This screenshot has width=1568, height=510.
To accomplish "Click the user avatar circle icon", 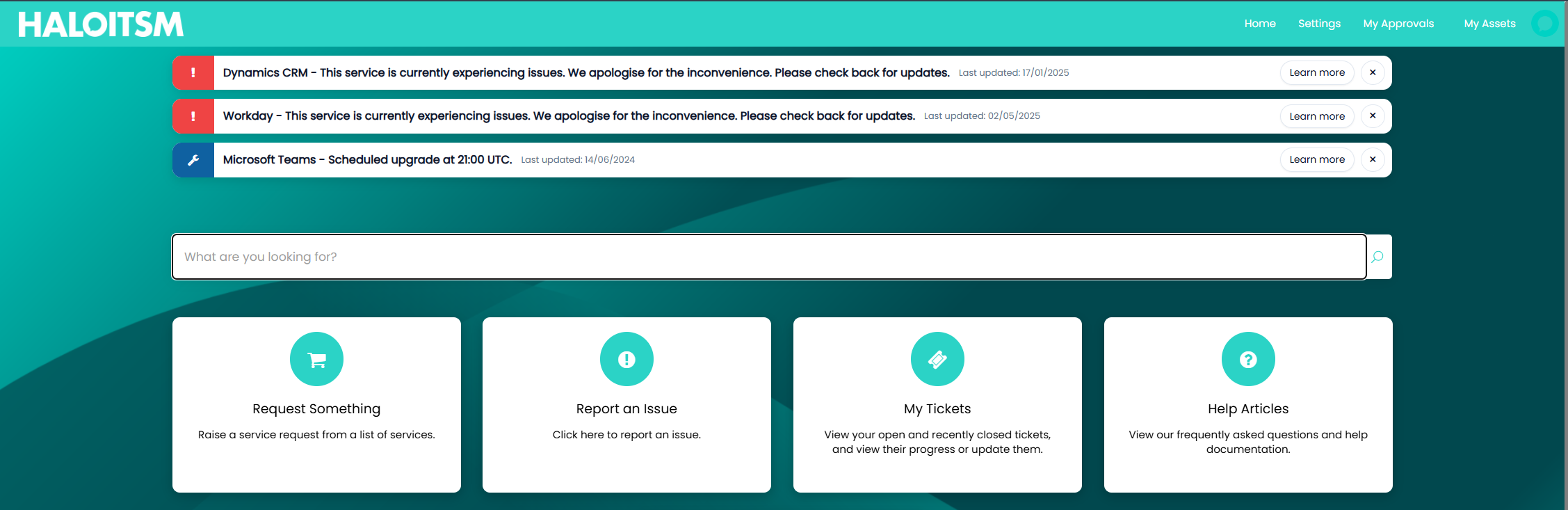I will (1544, 24).
